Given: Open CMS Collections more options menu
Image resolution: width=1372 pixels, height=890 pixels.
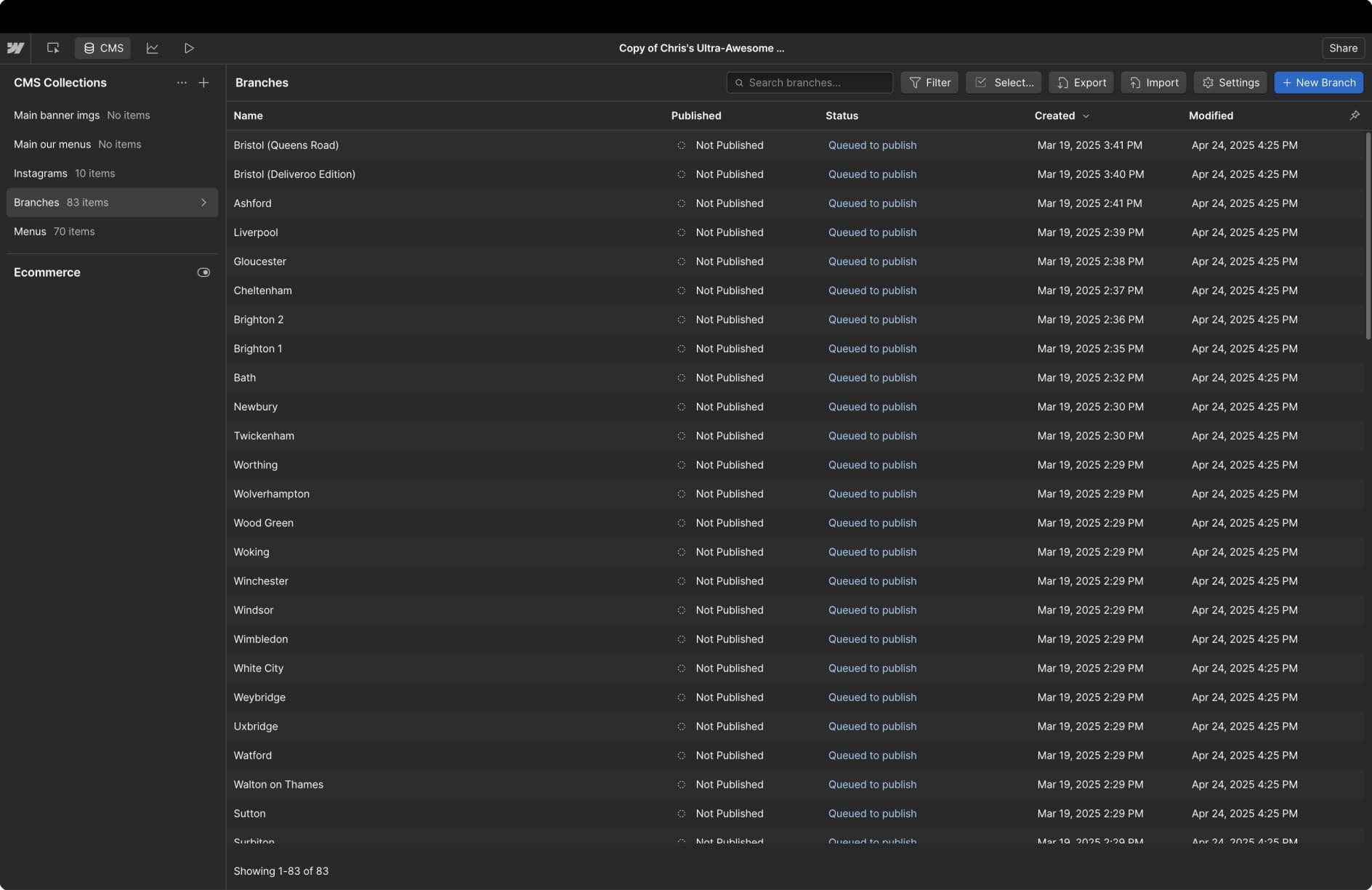Looking at the screenshot, I should [x=182, y=83].
